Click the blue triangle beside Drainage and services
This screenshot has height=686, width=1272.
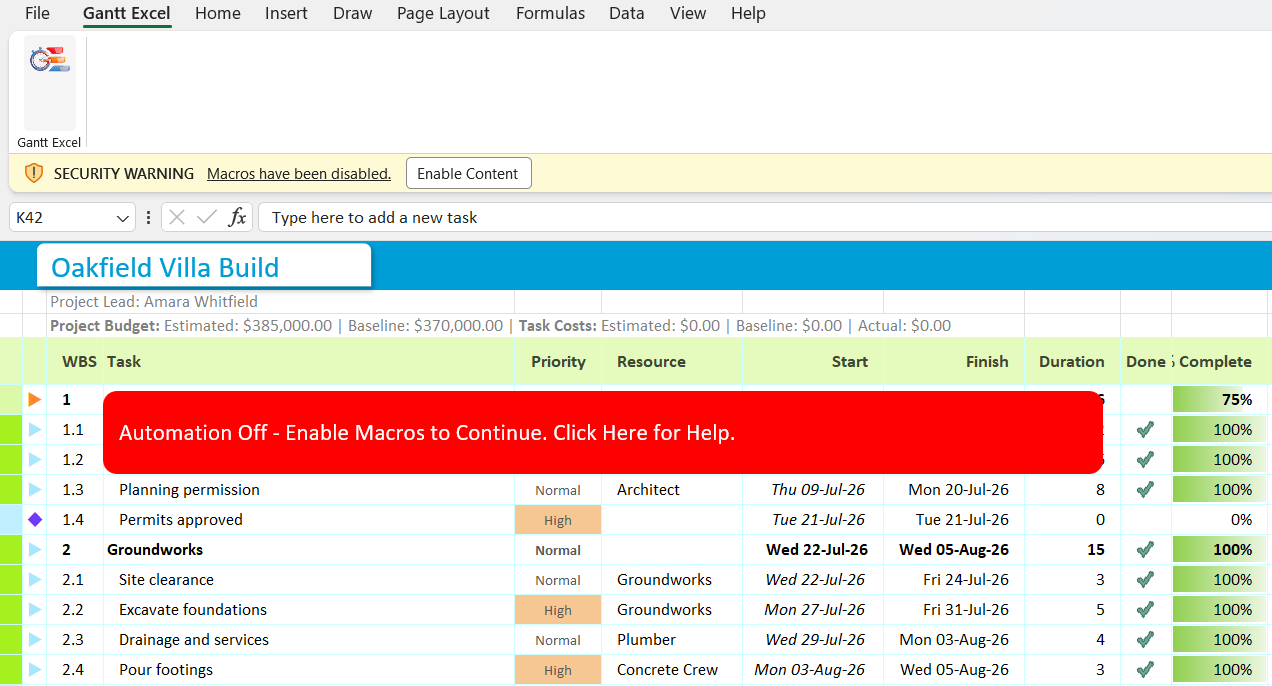point(35,639)
